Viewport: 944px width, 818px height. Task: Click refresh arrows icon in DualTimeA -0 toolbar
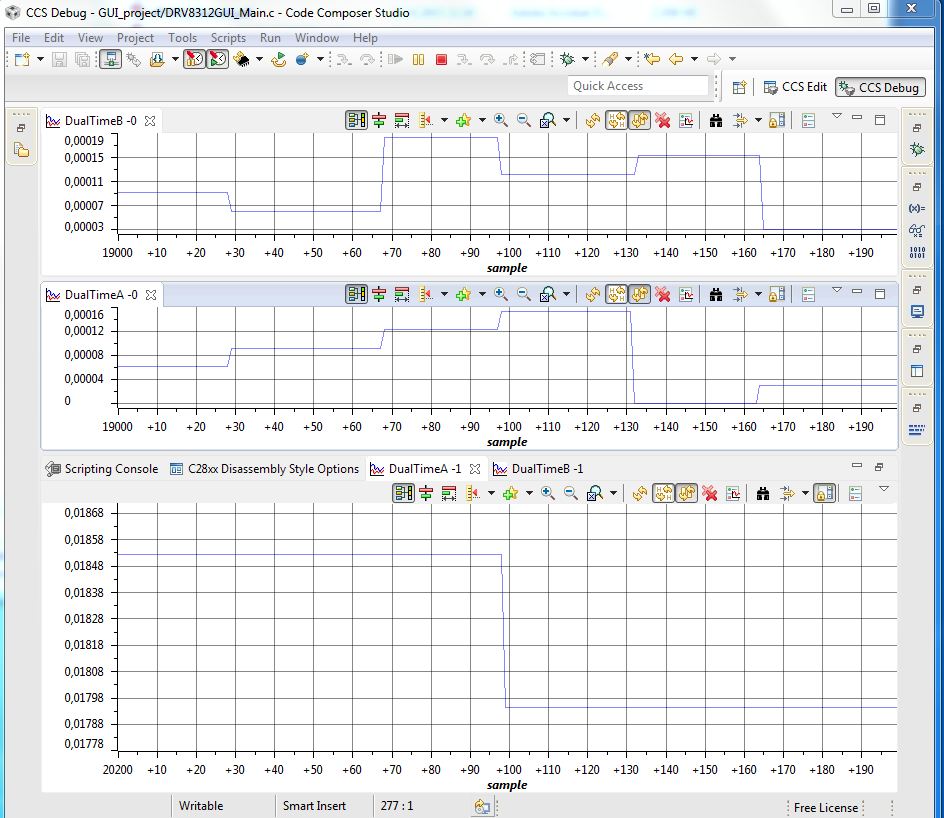click(592, 294)
